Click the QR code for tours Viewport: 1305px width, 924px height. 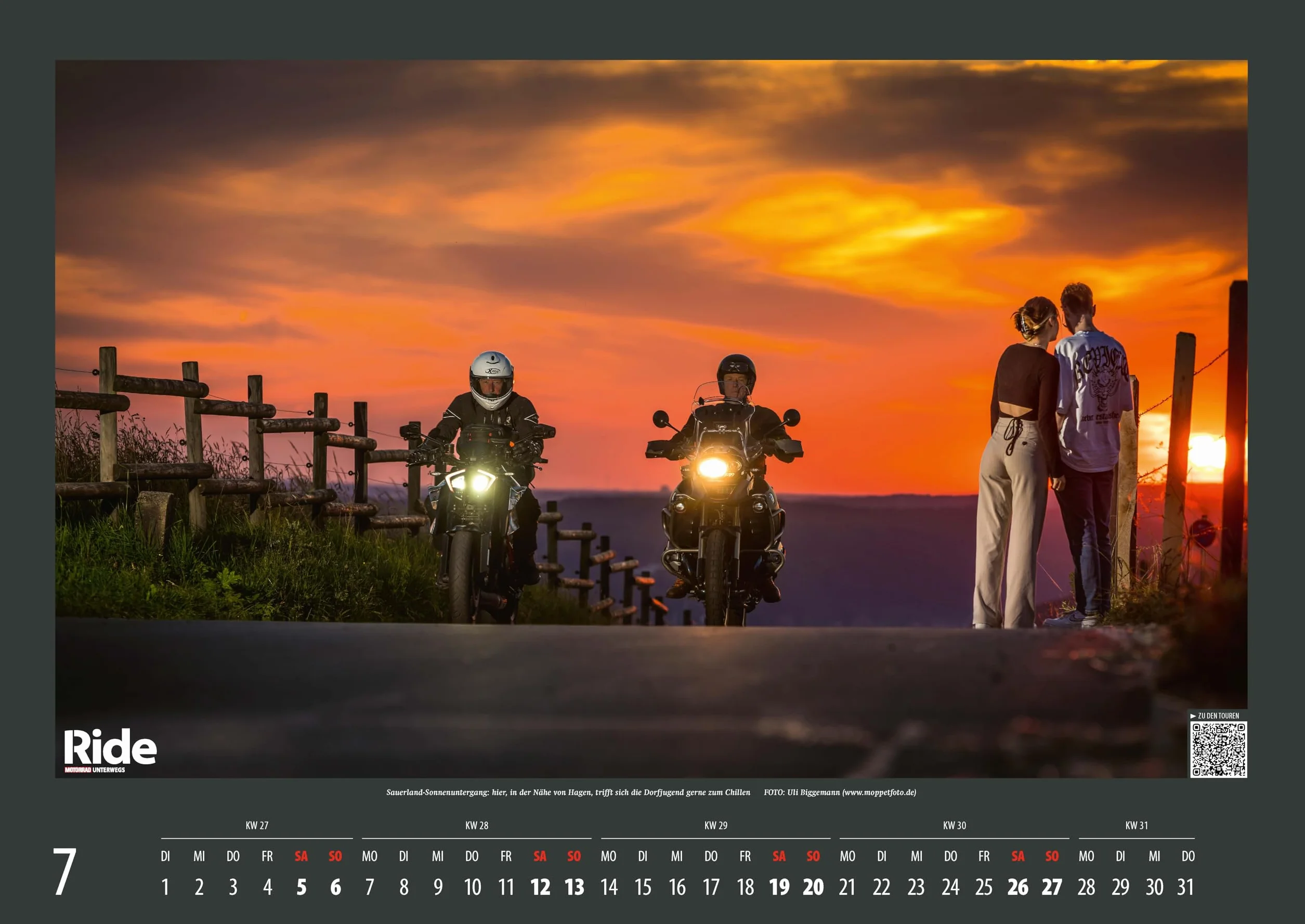click(x=1218, y=749)
